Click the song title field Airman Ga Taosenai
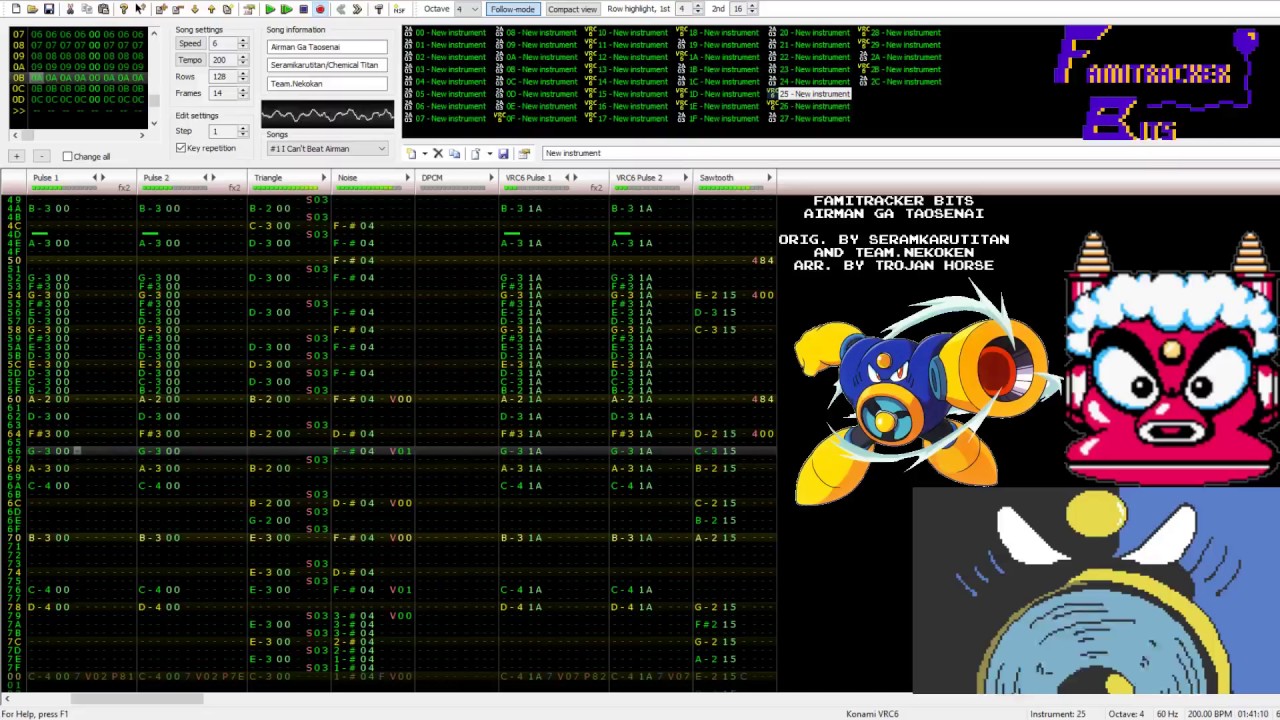 [x=327, y=47]
